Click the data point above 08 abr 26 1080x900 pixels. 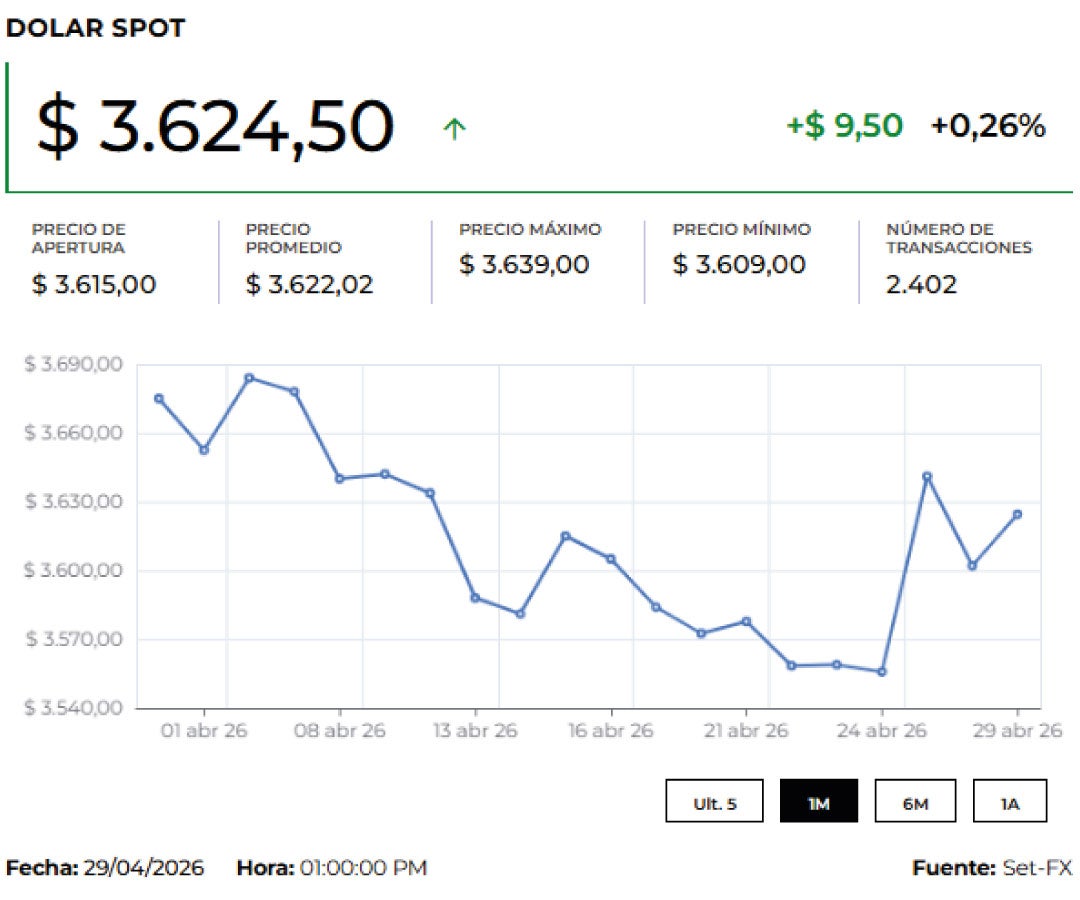point(339,479)
